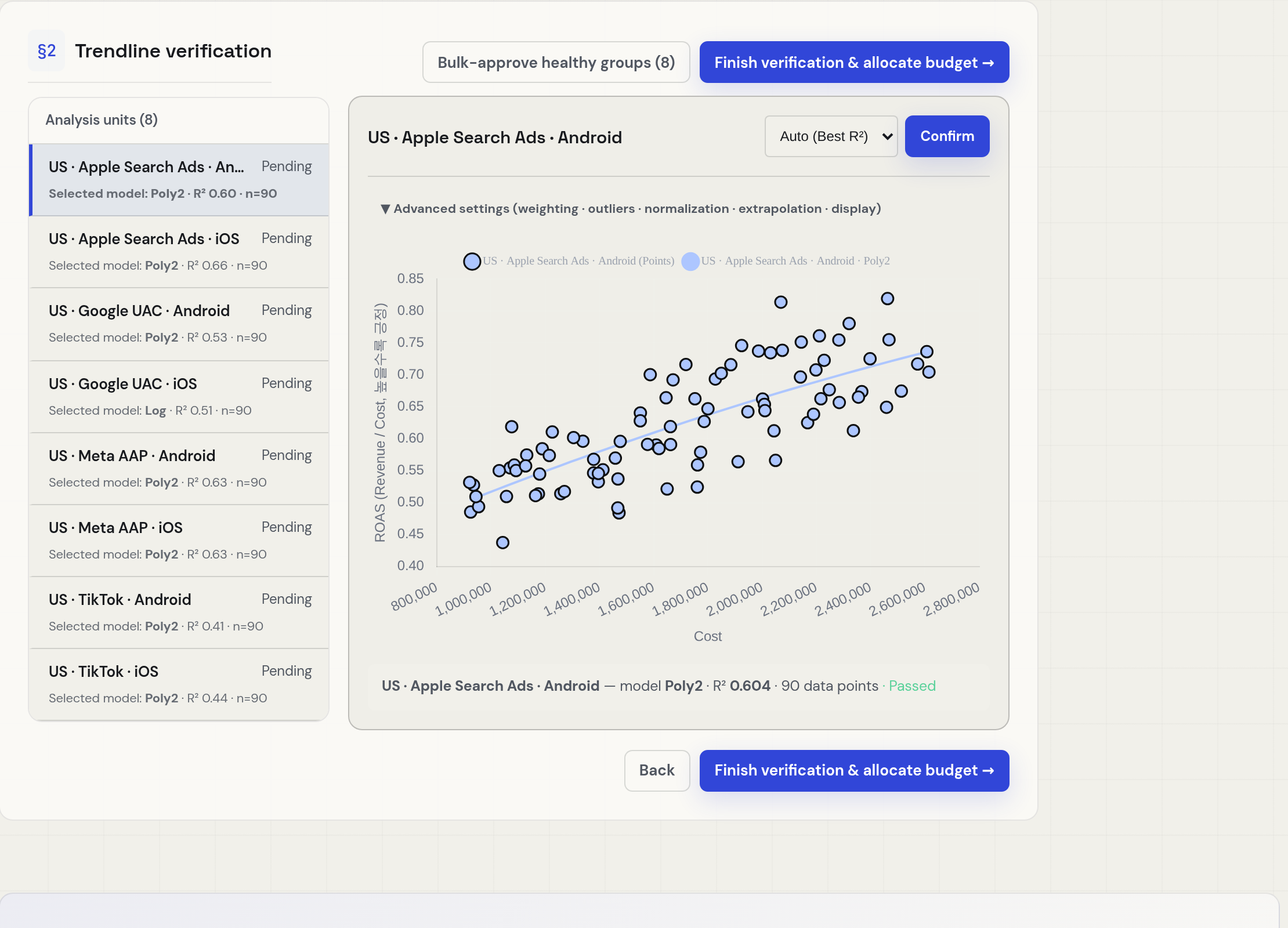The height and width of the screenshot is (928, 1288).
Task: Toggle the Points series legend marker
Action: [472, 262]
